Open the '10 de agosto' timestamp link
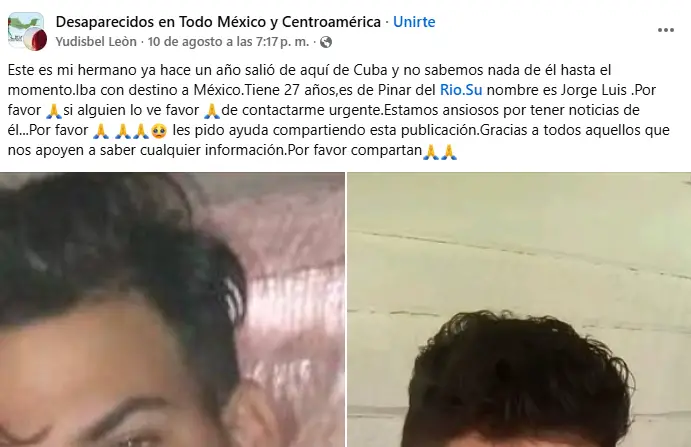The image size is (691, 447). 228,42
